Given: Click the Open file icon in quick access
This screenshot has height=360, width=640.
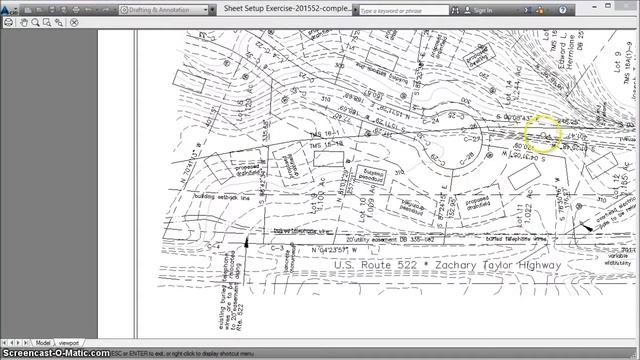Looking at the screenshot, I should pos(40,10).
